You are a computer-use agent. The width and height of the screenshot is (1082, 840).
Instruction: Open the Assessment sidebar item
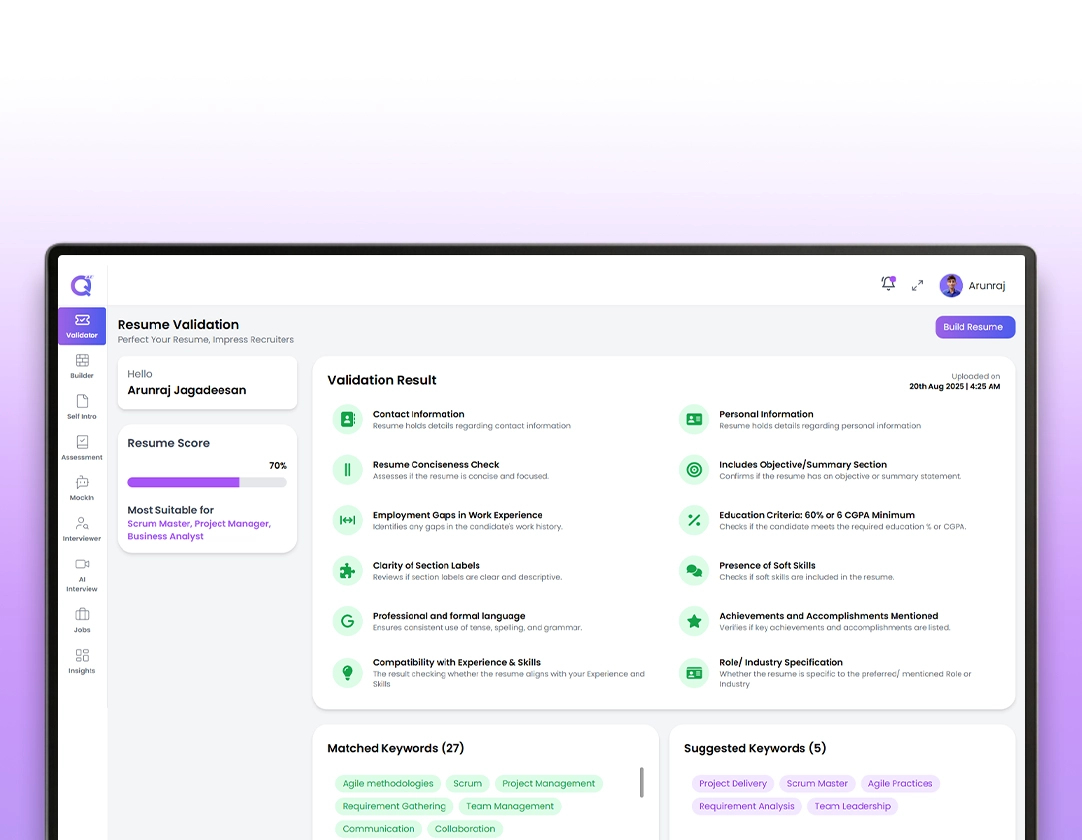(x=82, y=447)
